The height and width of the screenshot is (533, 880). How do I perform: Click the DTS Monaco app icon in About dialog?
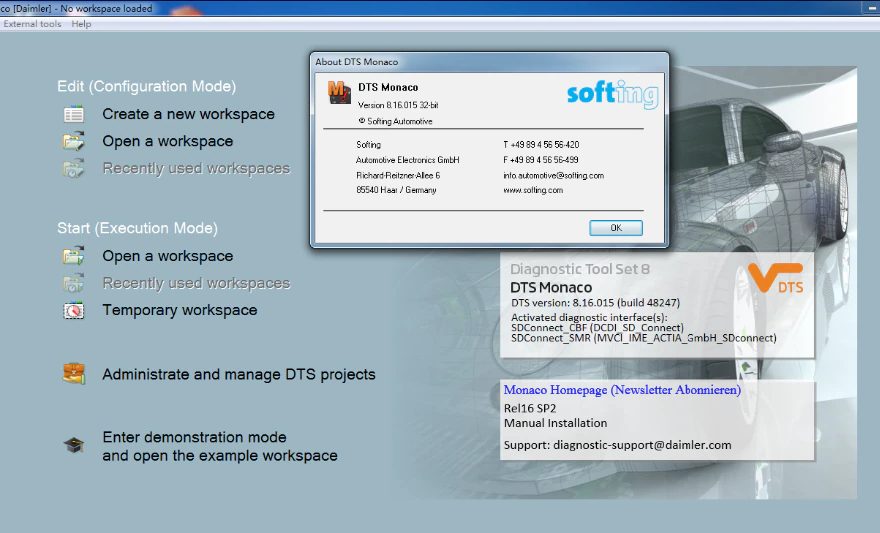339,93
